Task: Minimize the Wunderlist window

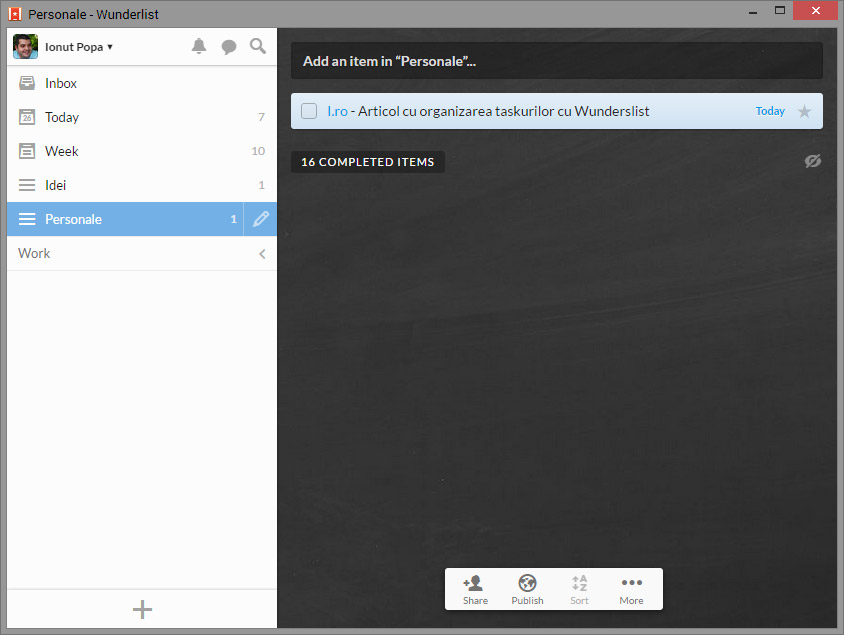Action: 753,11
